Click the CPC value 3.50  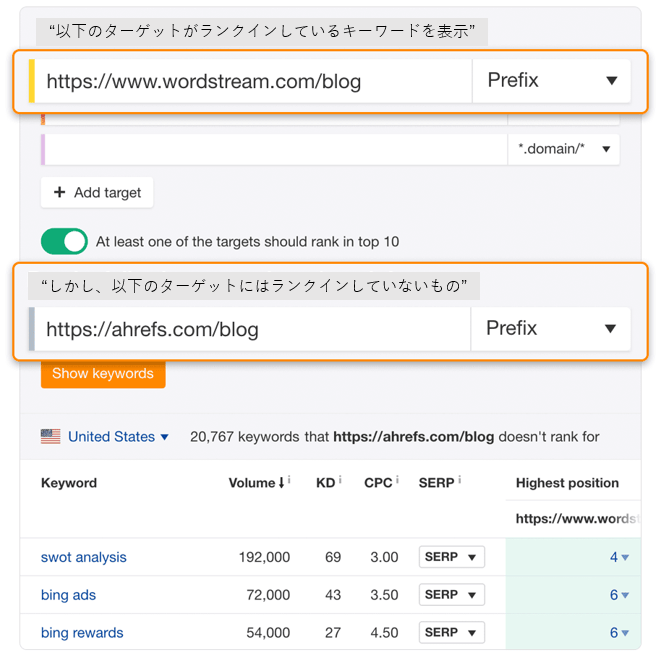tap(384, 595)
